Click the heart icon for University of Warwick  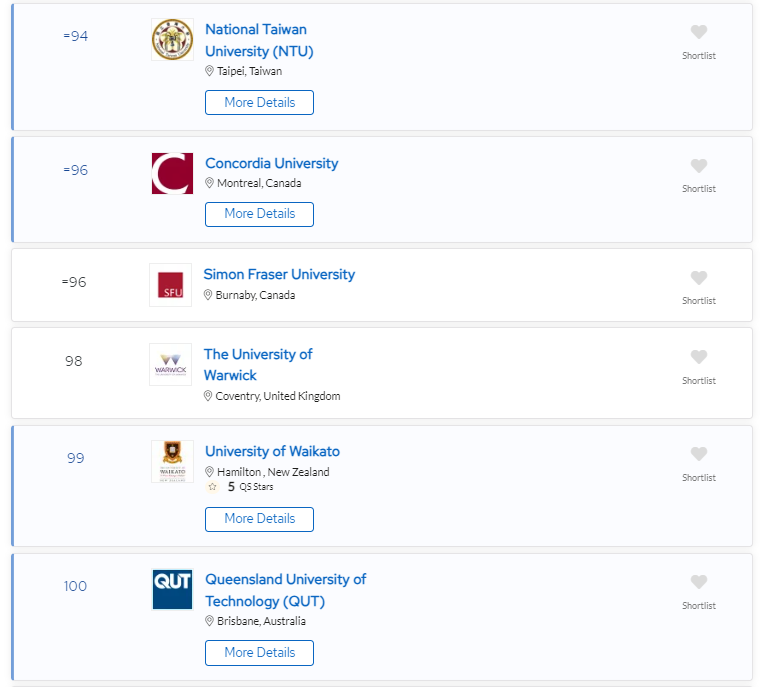pyautogui.click(x=699, y=357)
